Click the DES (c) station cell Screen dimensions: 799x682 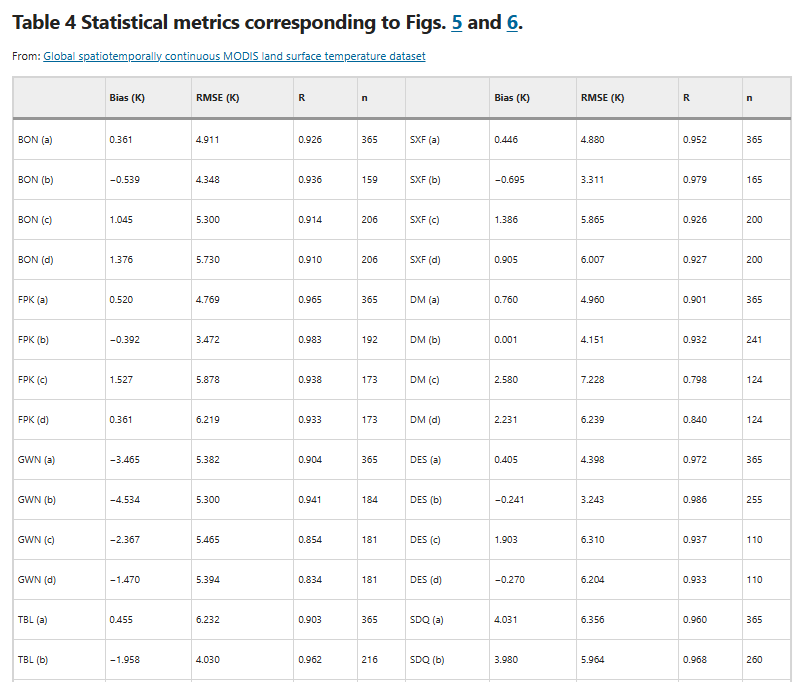click(425, 540)
